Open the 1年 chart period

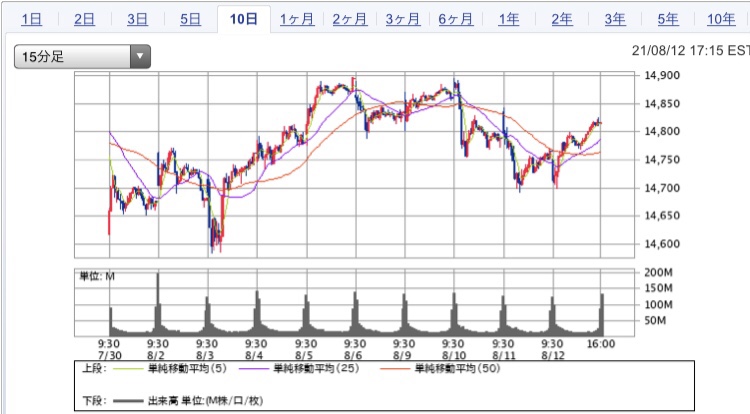508,19
